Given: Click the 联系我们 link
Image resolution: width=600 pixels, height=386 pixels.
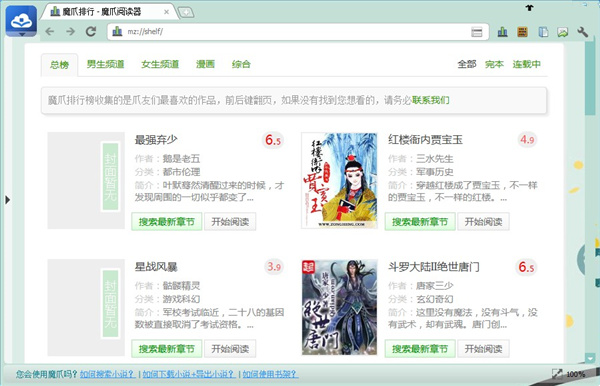Looking at the screenshot, I should tap(430, 100).
